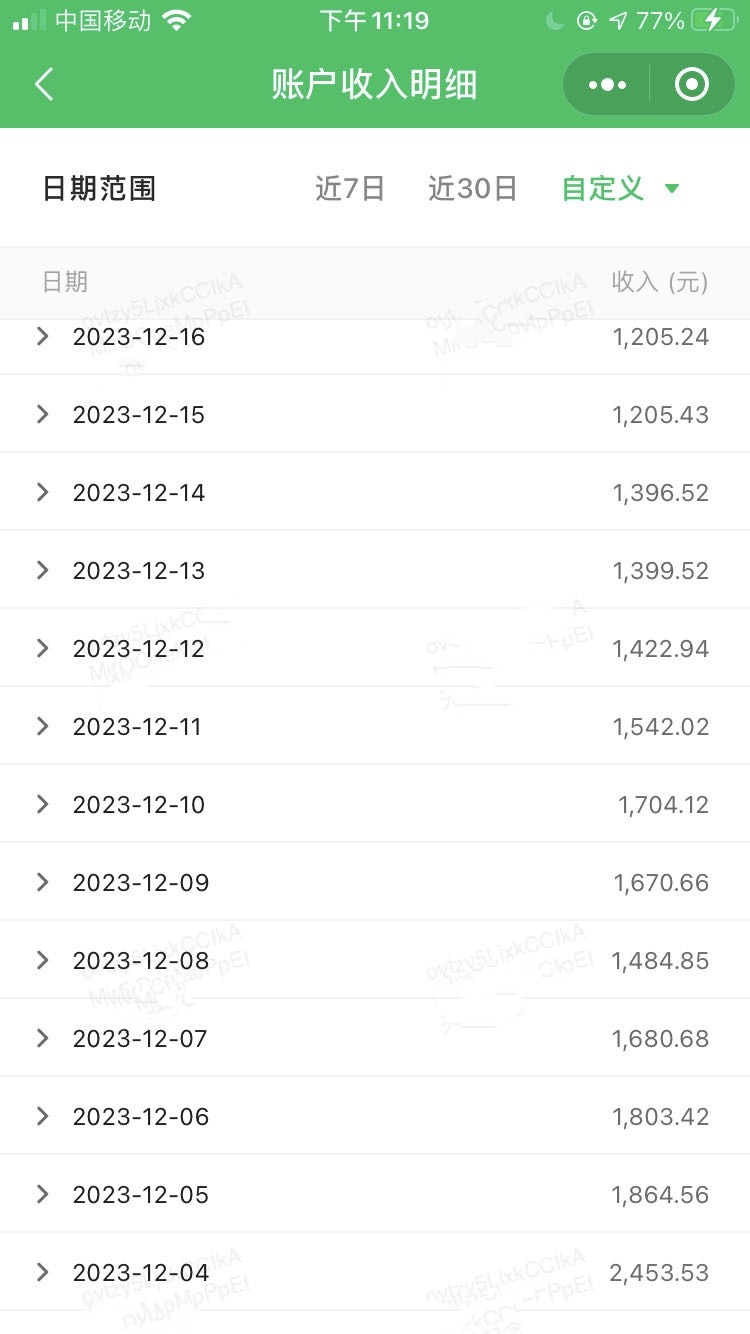Open the 2023-12-07 date entry
Viewport: 750px width, 1334px height.
140,1039
